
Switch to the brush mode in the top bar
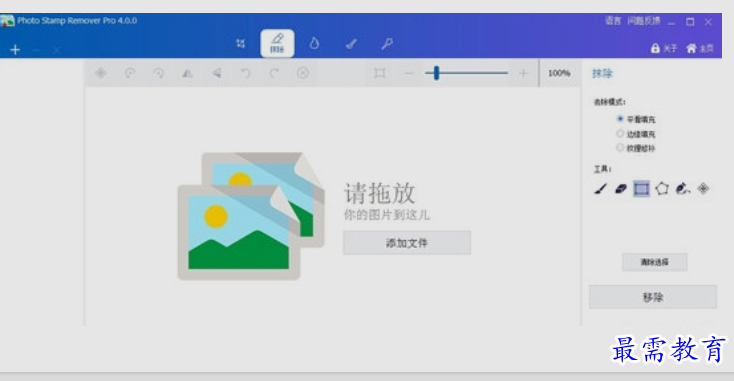[x=351, y=44]
